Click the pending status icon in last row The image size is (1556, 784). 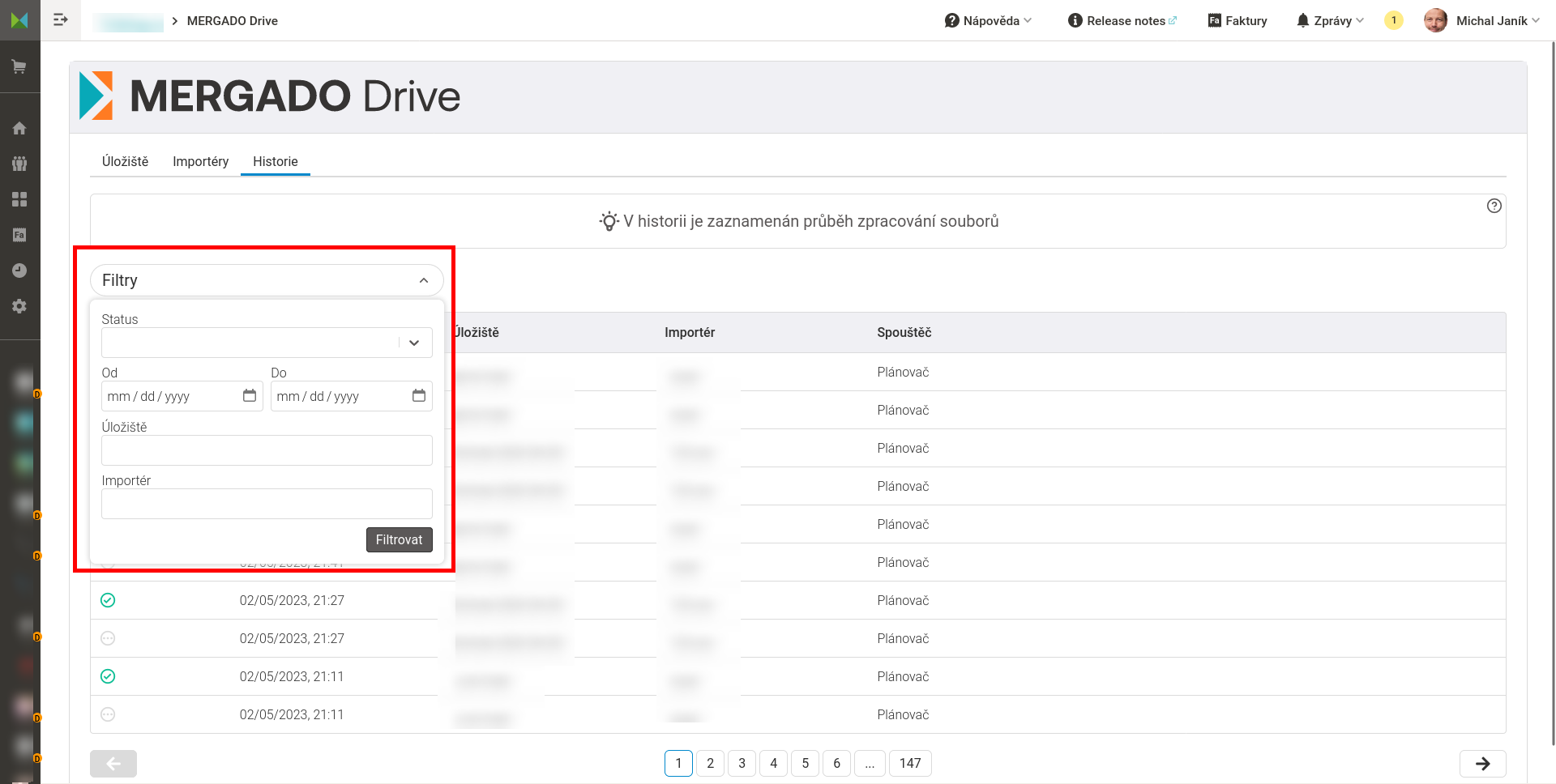coord(108,714)
